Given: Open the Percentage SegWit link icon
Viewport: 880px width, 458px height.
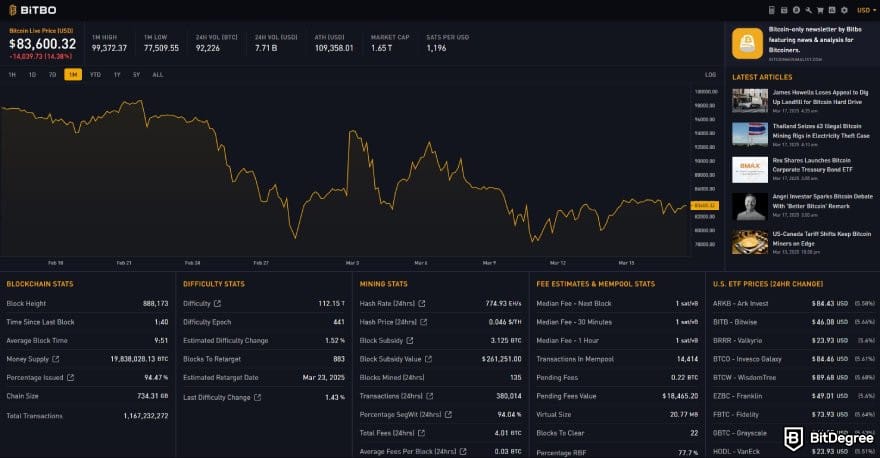Looking at the screenshot, I should click(x=448, y=415).
